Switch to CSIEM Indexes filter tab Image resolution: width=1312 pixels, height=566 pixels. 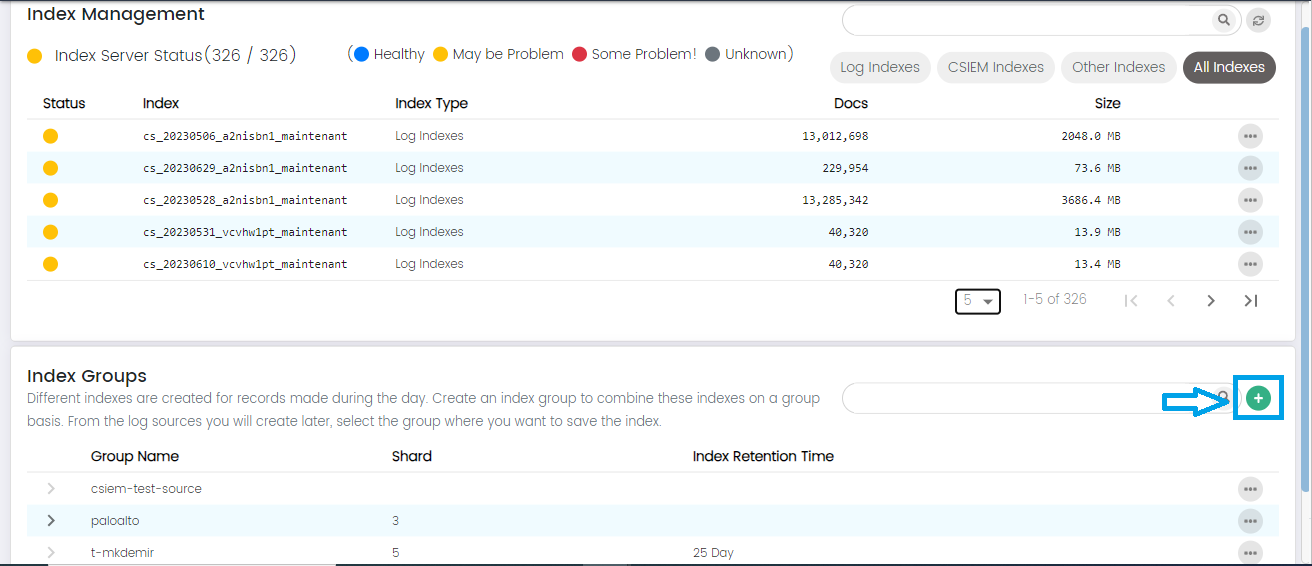995,67
